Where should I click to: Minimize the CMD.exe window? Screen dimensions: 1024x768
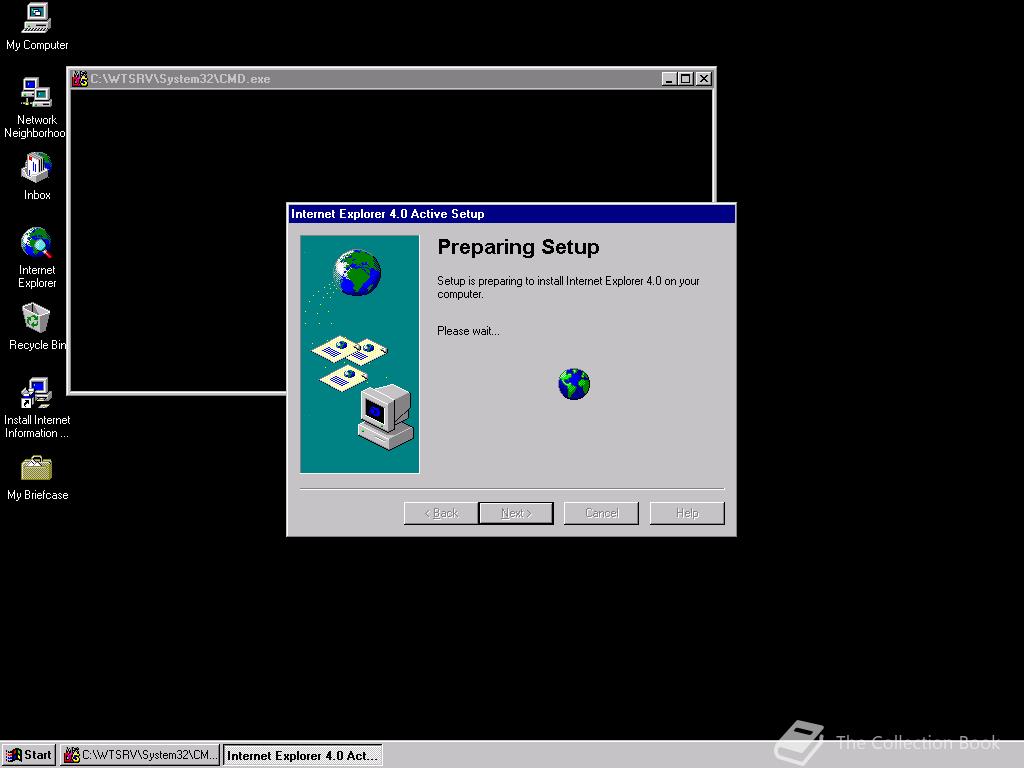[x=669, y=79]
